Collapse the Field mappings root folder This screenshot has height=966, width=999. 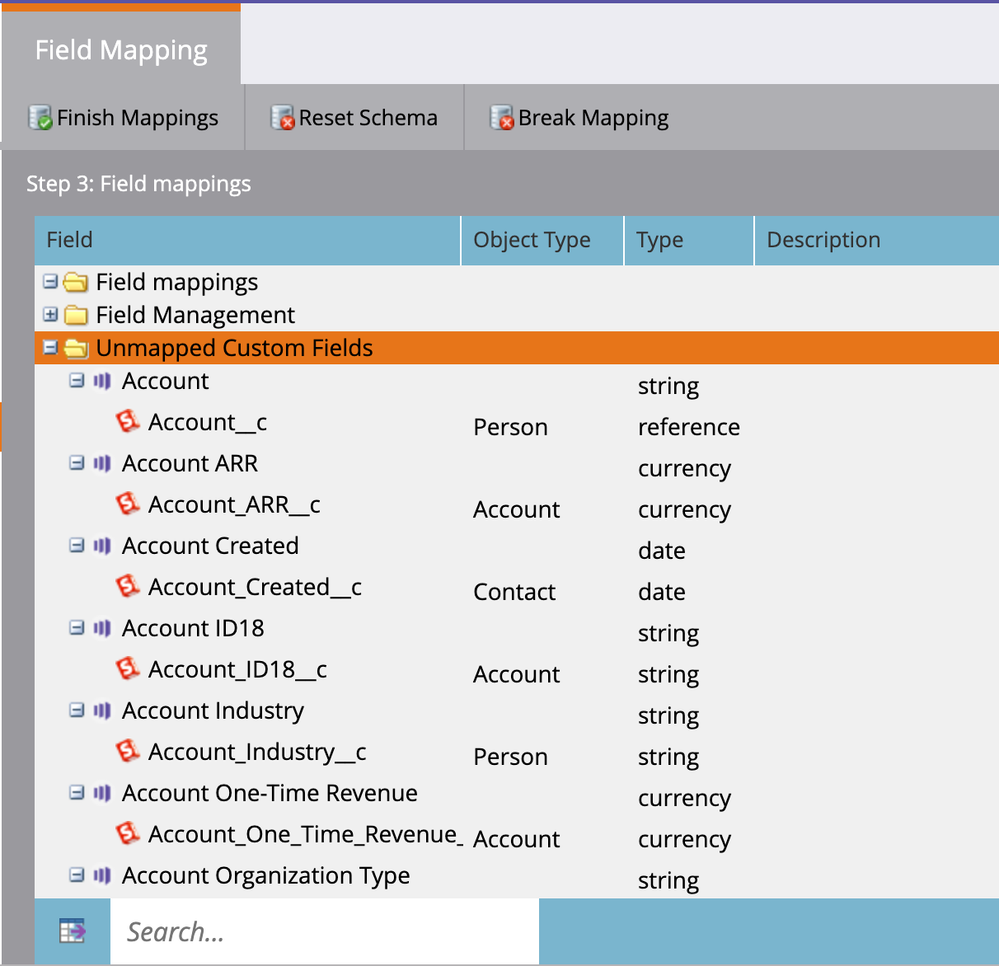(x=51, y=282)
